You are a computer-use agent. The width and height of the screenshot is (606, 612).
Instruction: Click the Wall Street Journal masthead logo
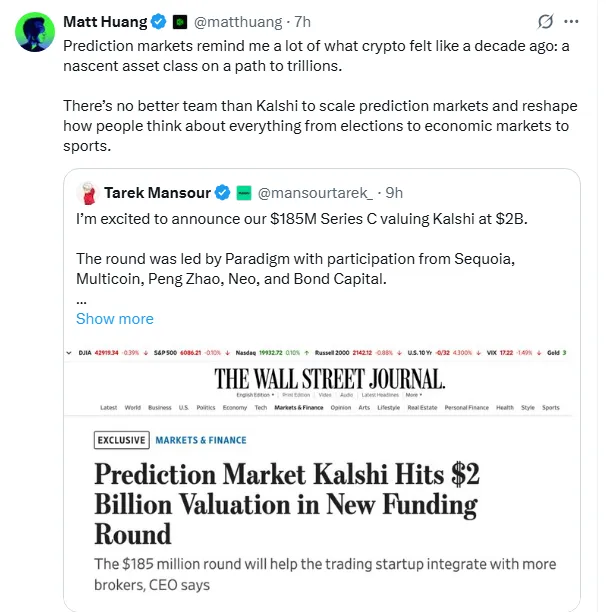click(x=329, y=379)
